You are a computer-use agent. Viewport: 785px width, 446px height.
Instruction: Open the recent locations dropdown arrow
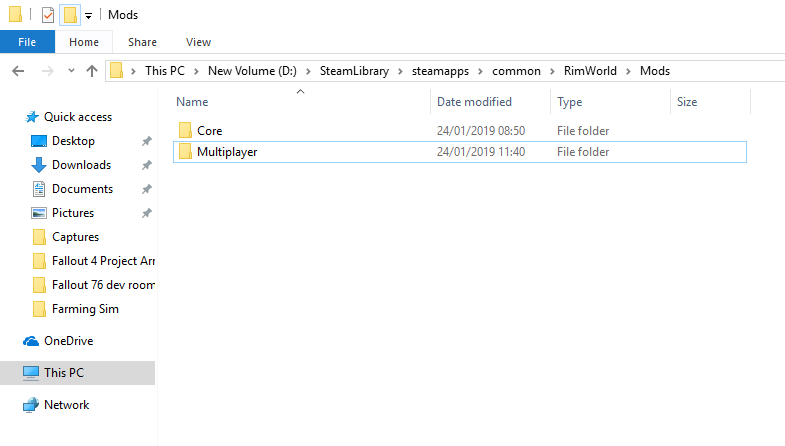click(x=70, y=71)
